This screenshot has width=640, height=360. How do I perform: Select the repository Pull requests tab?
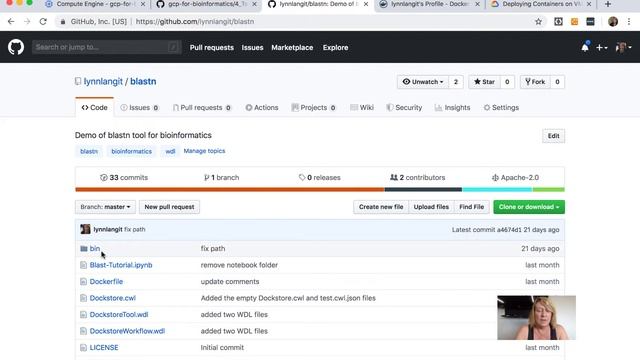click(x=202, y=108)
